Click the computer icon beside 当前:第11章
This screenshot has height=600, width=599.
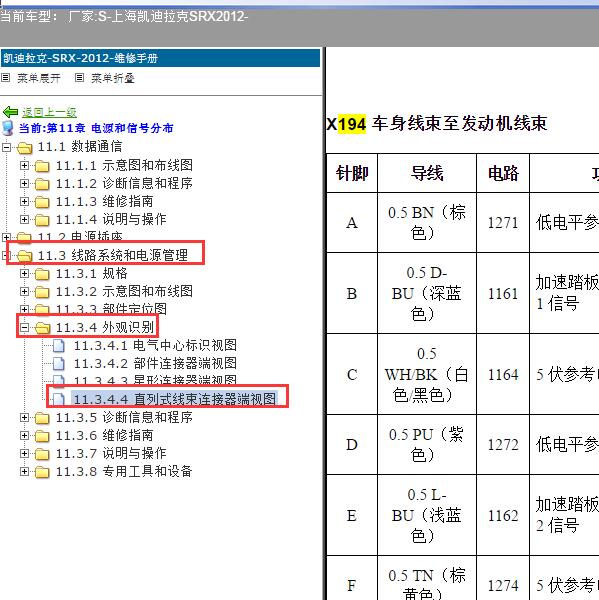click(x=8, y=128)
